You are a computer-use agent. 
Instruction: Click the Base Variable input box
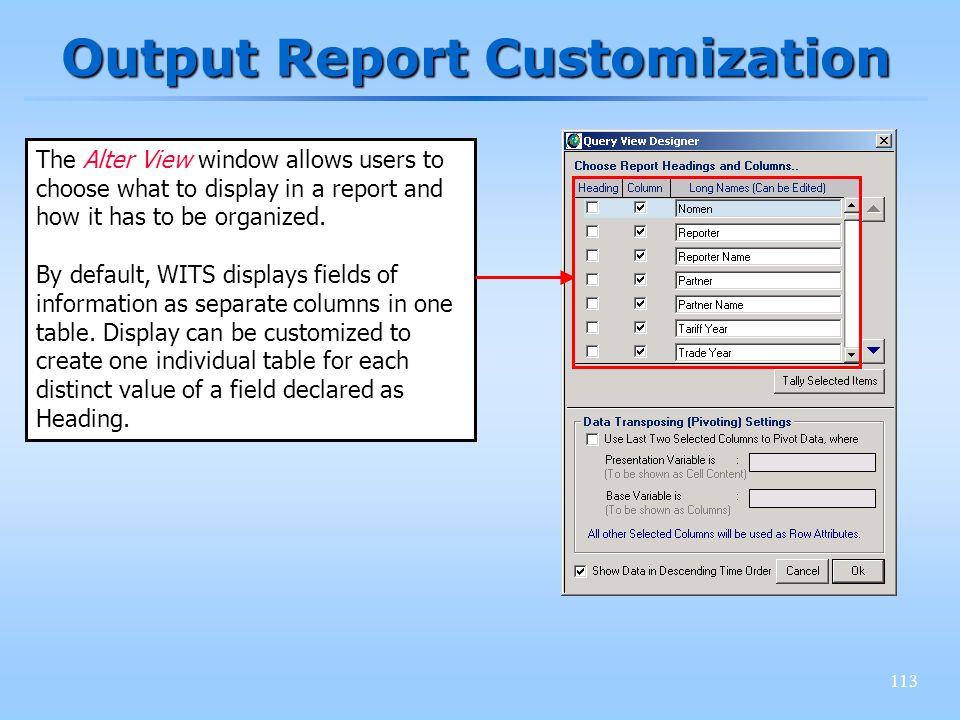click(x=812, y=498)
